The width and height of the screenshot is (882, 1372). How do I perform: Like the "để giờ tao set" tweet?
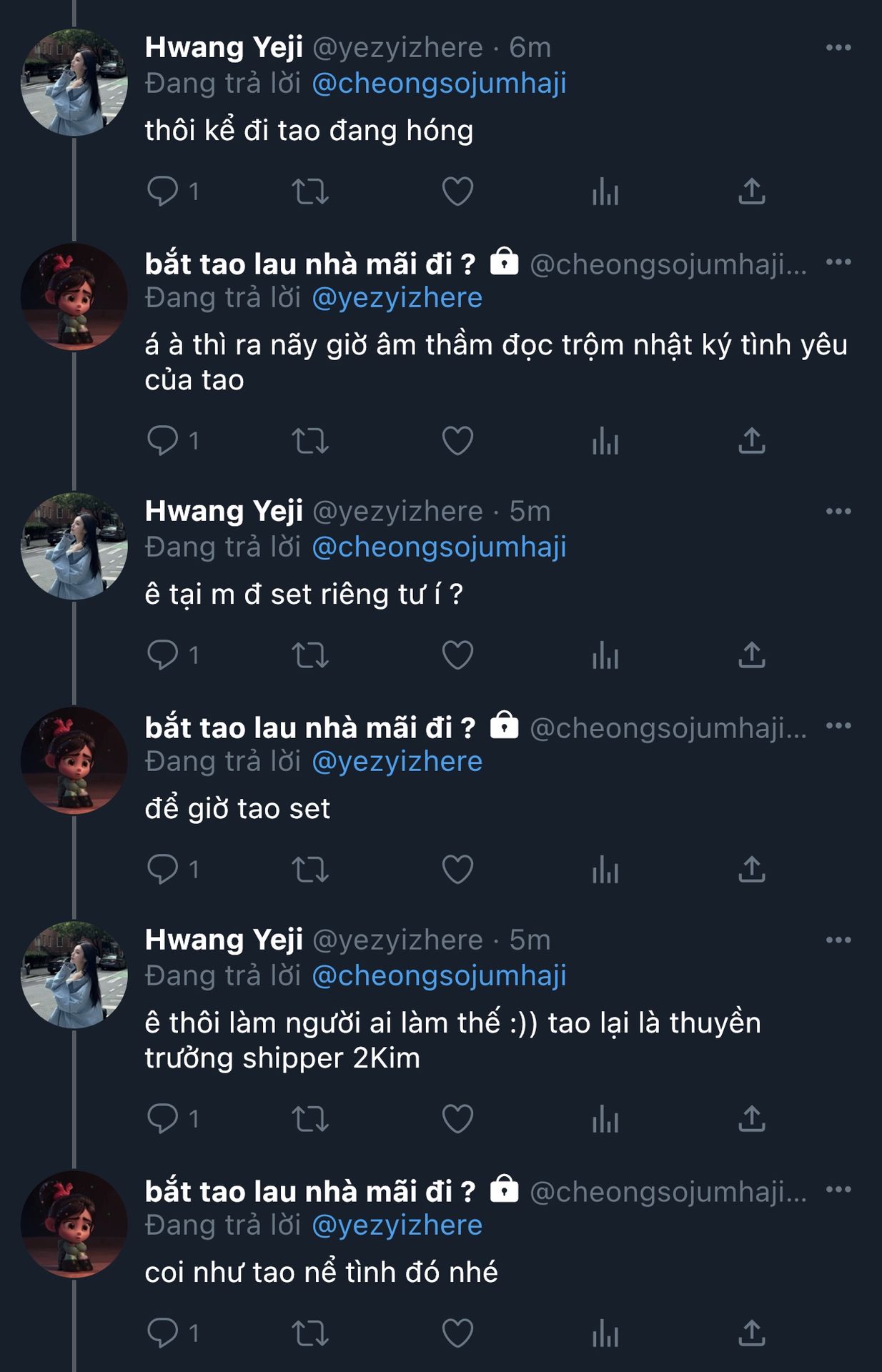pyautogui.click(x=457, y=870)
